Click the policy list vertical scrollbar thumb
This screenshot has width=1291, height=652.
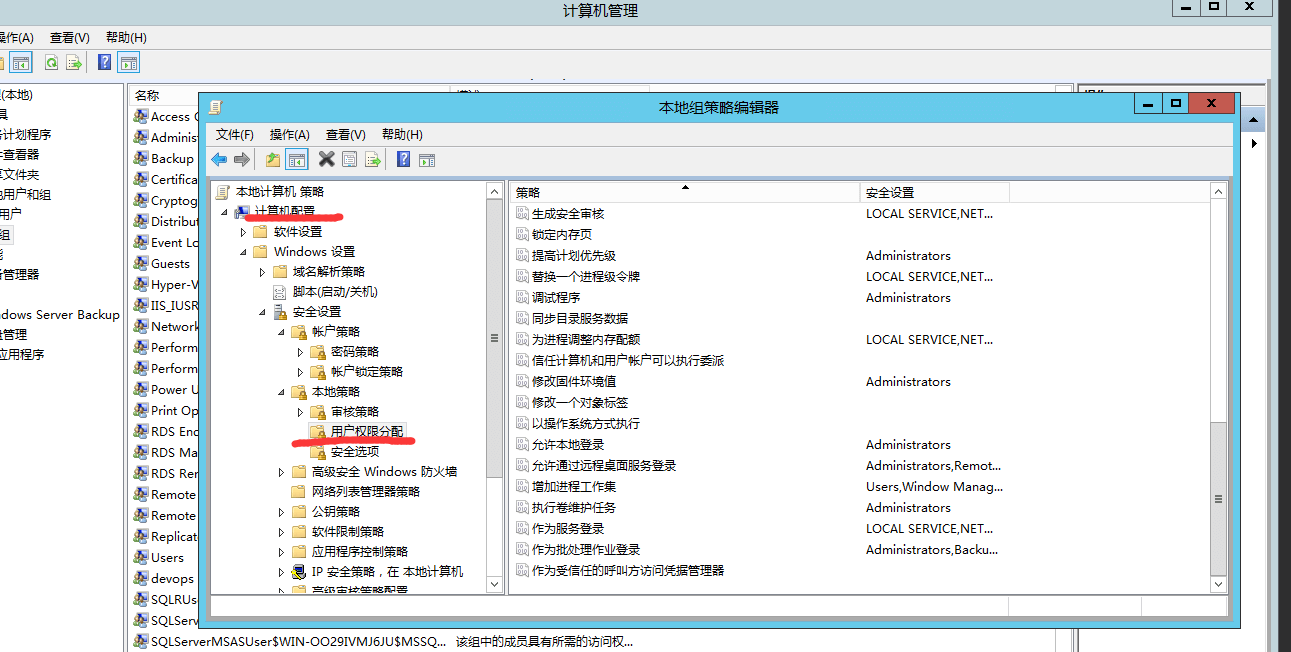(x=1218, y=497)
